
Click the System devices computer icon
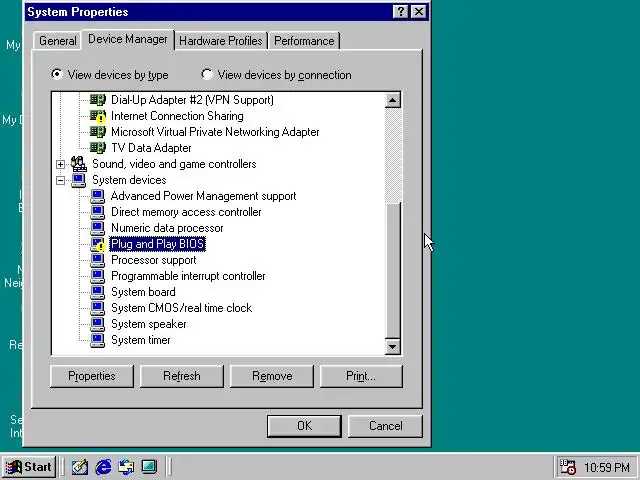point(79,180)
